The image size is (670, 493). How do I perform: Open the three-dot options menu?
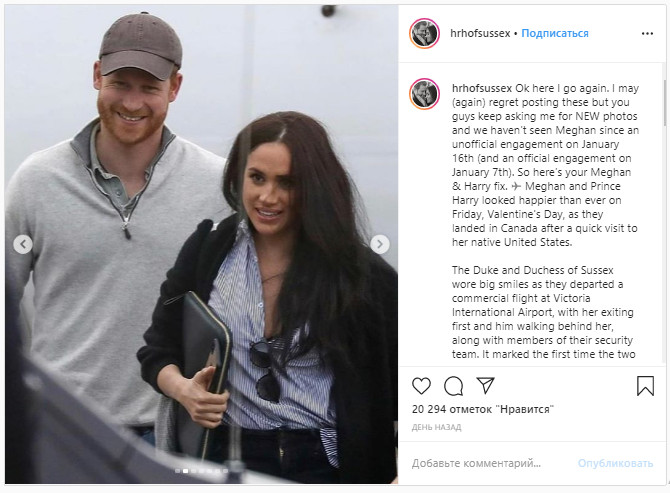647,33
